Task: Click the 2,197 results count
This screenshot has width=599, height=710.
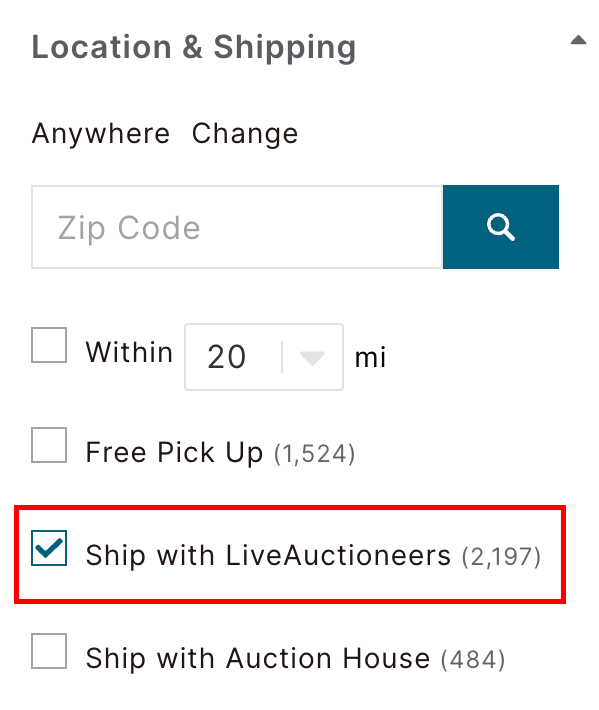Action: (x=501, y=557)
